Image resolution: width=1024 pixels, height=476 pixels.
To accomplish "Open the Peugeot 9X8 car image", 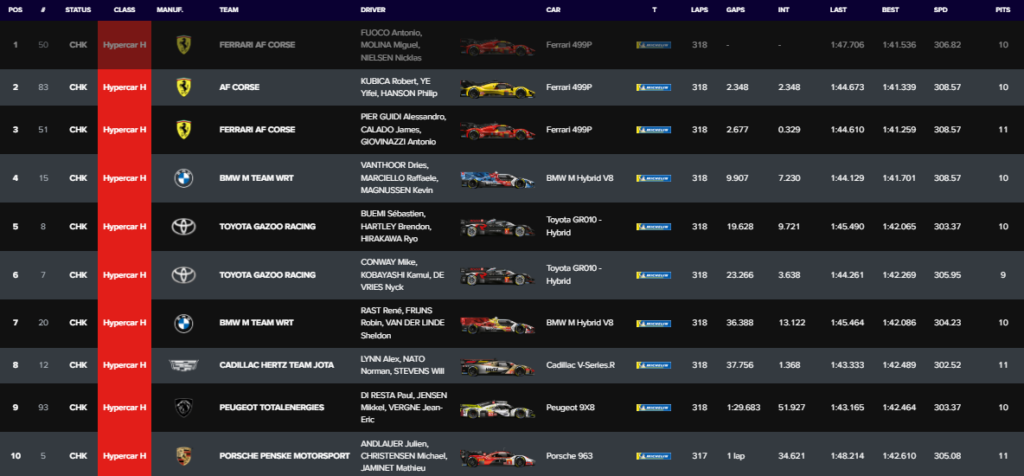I will coord(498,409).
